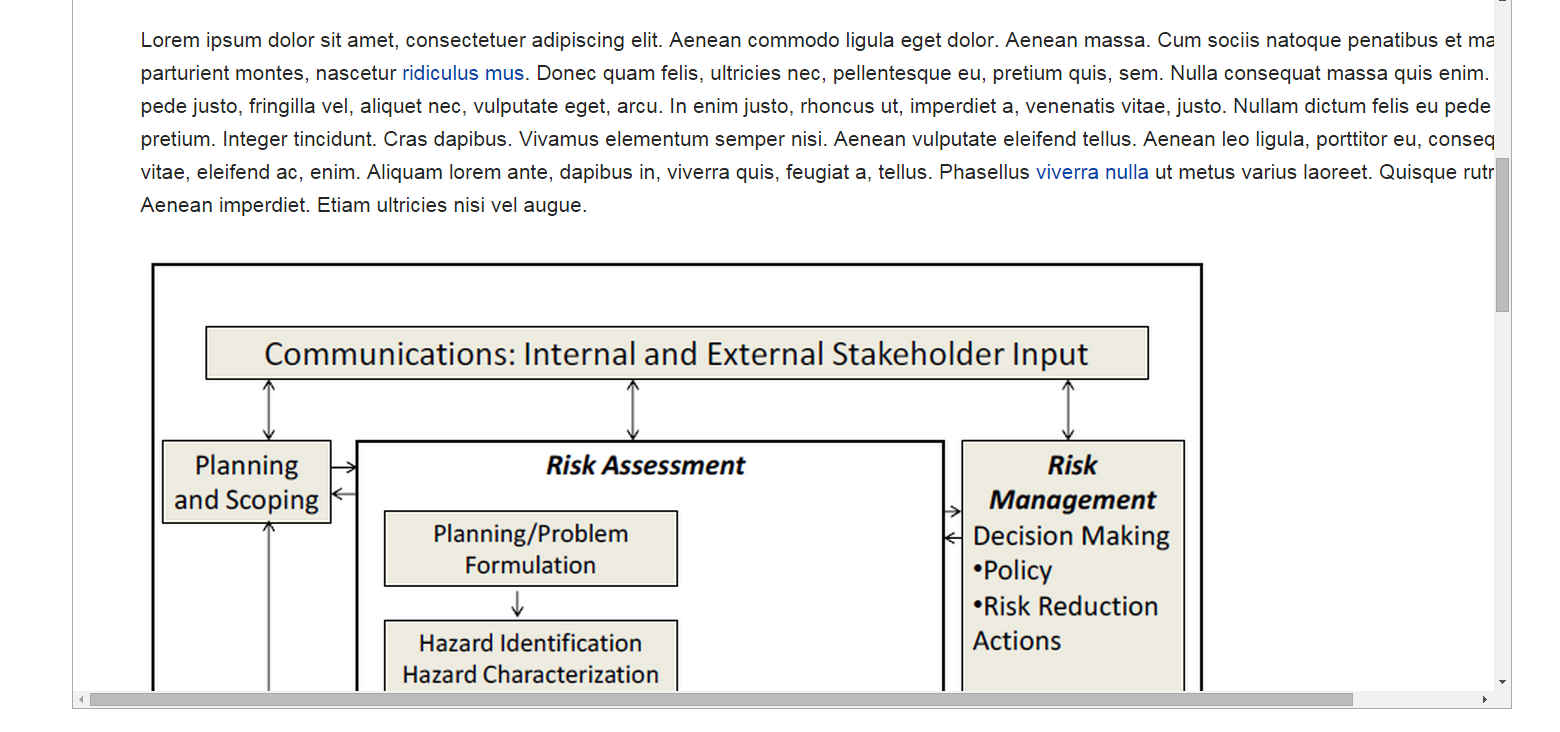Click the Policy bullet in Risk Management
The image size is (1560, 732).
tap(1012, 571)
